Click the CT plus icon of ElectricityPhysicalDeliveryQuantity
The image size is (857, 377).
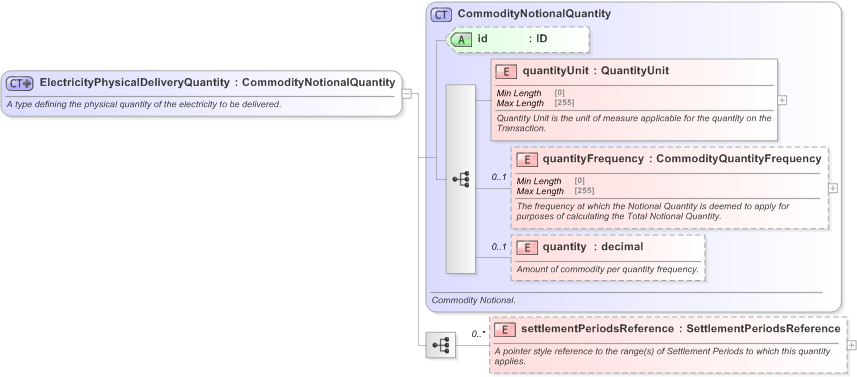[20, 83]
